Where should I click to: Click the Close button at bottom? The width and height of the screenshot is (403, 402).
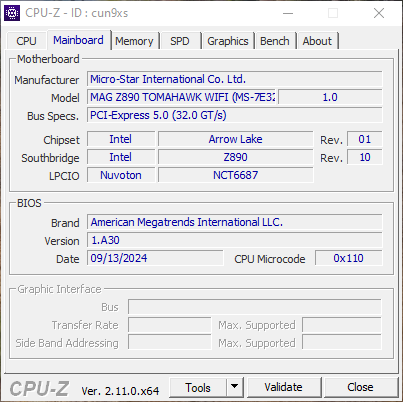pyautogui.click(x=360, y=387)
